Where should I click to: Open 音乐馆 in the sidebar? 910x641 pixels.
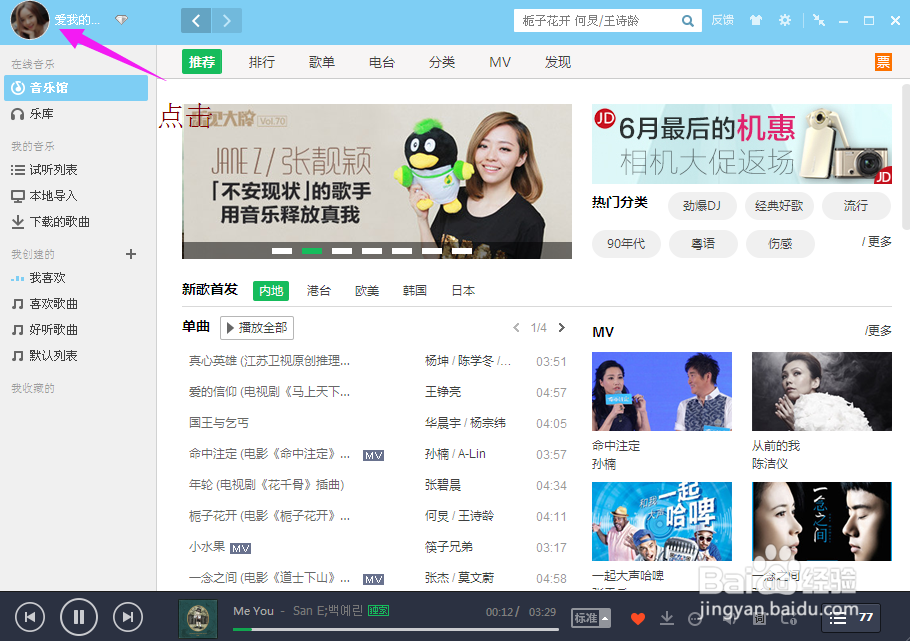coord(76,88)
